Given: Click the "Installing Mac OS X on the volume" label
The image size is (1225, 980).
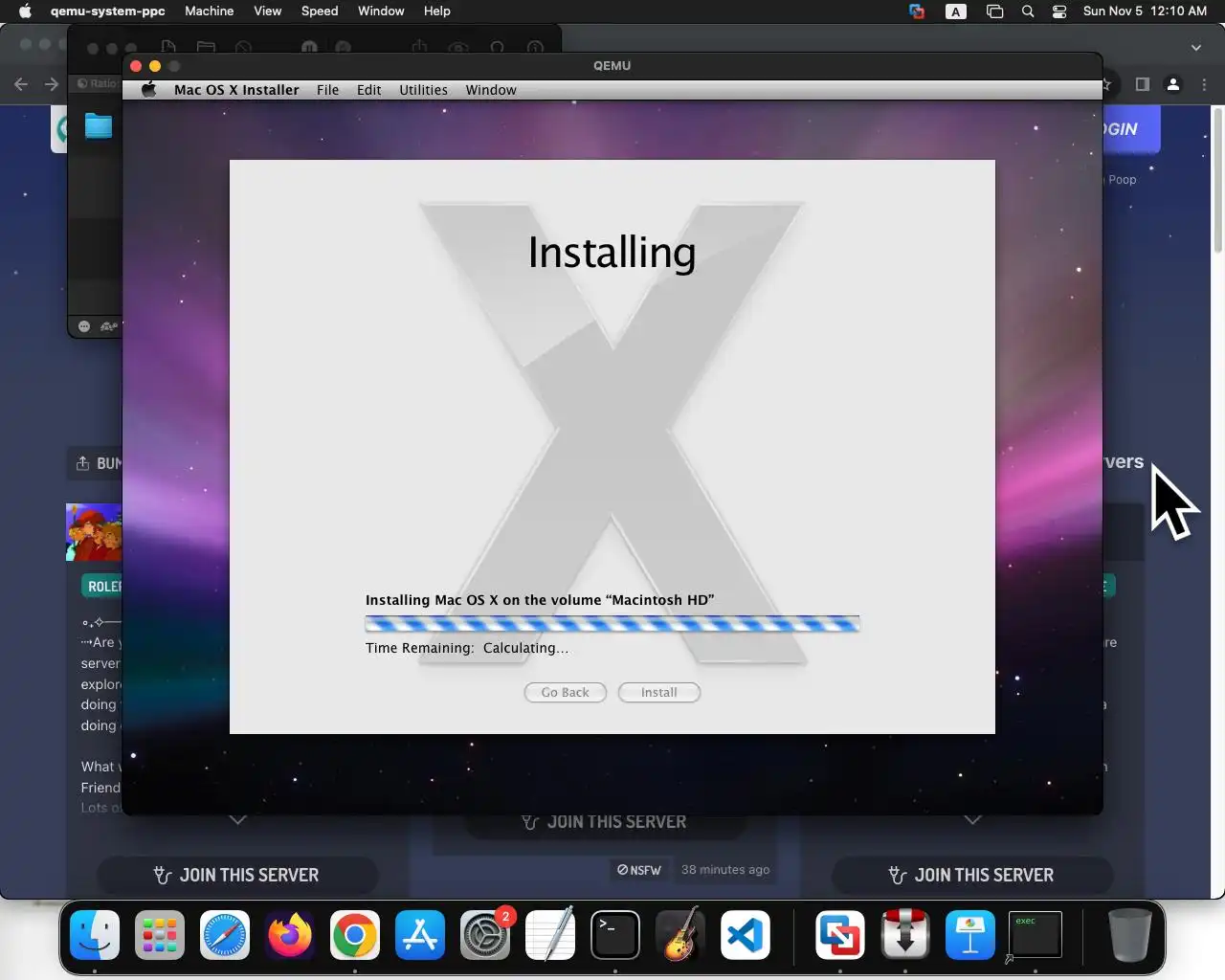Looking at the screenshot, I should pyautogui.click(x=540, y=600).
